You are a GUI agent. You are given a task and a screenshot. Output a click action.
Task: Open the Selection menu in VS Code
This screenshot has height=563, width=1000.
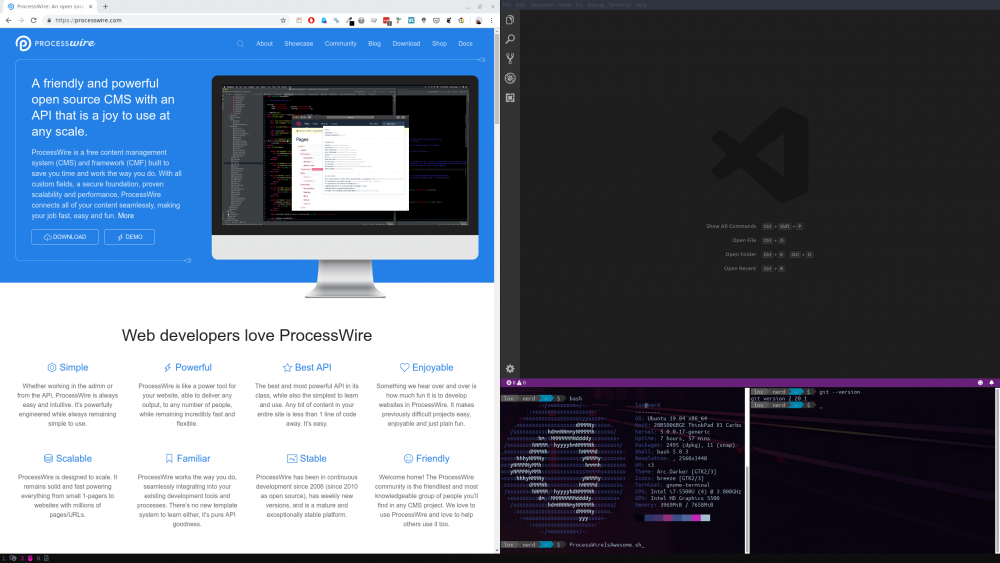542,5
